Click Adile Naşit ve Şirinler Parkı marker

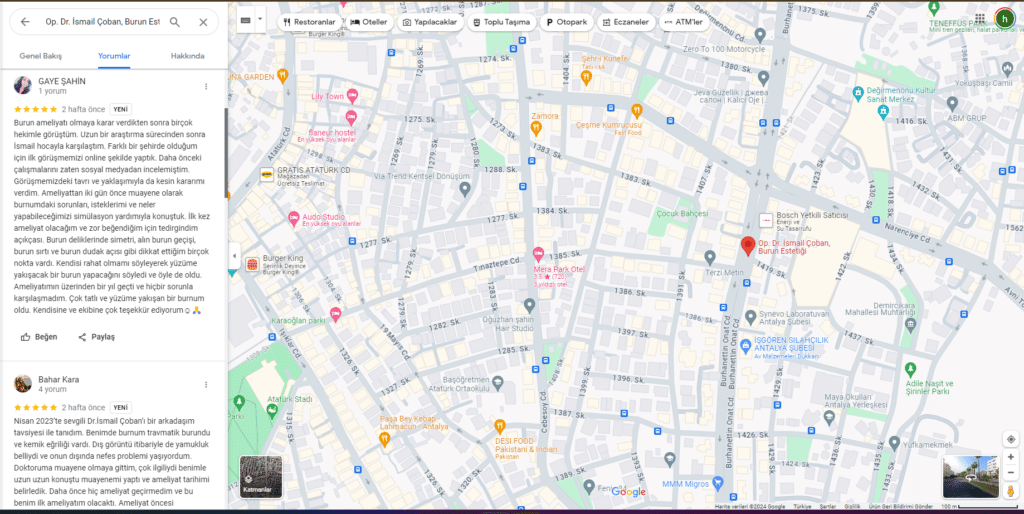(x=911, y=369)
